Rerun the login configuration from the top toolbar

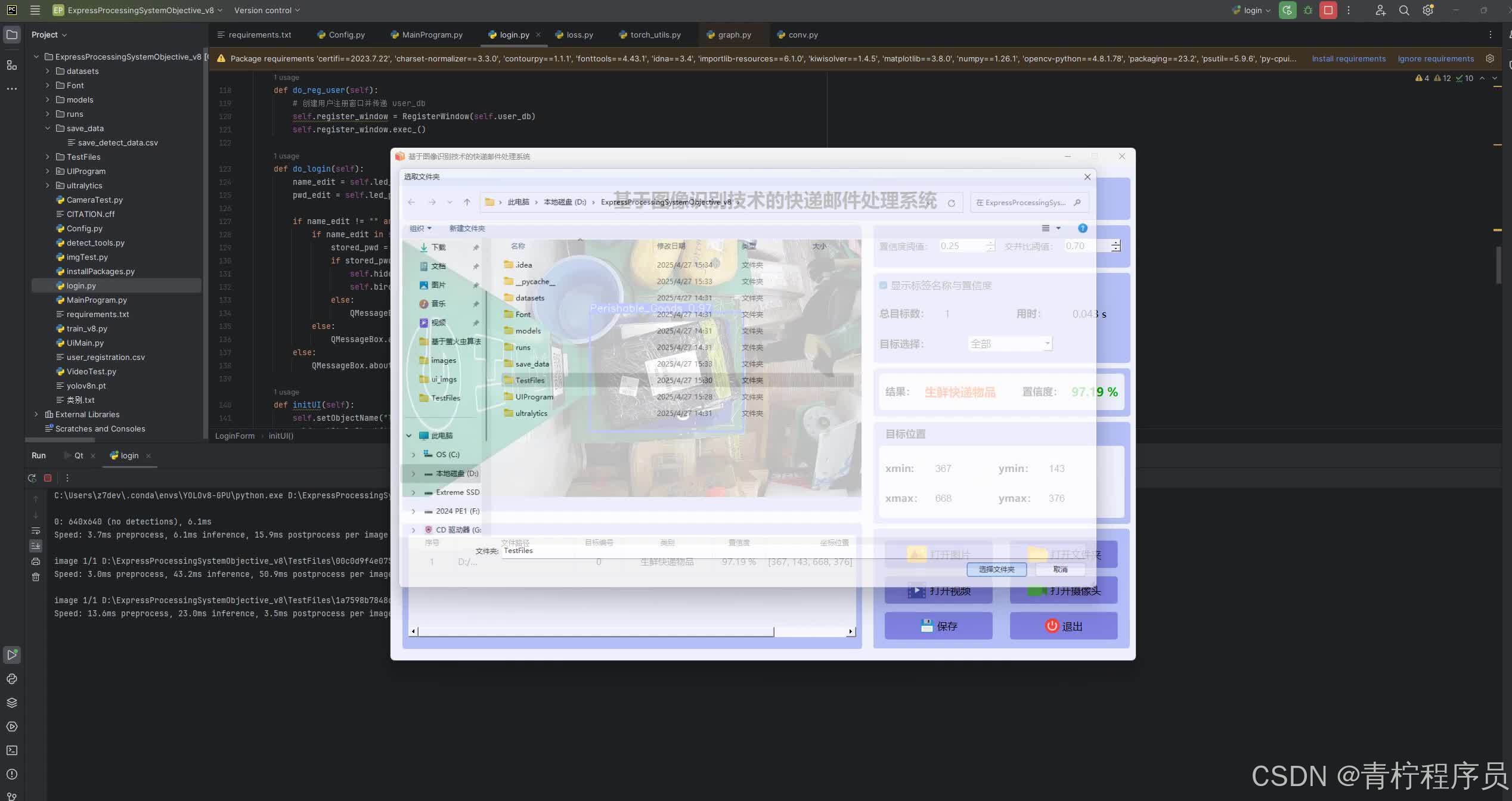pos(1287,10)
